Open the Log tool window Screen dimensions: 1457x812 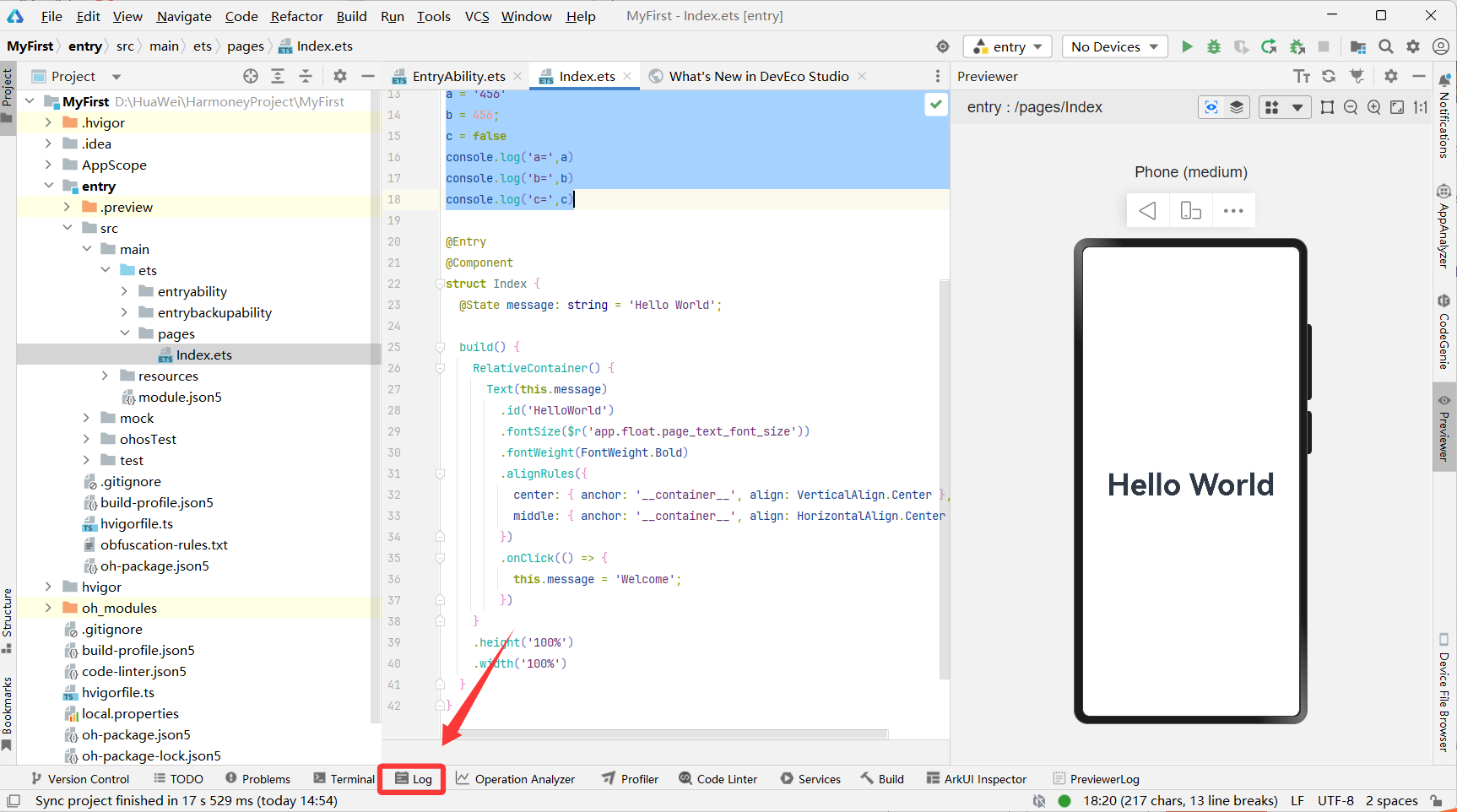tap(413, 779)
